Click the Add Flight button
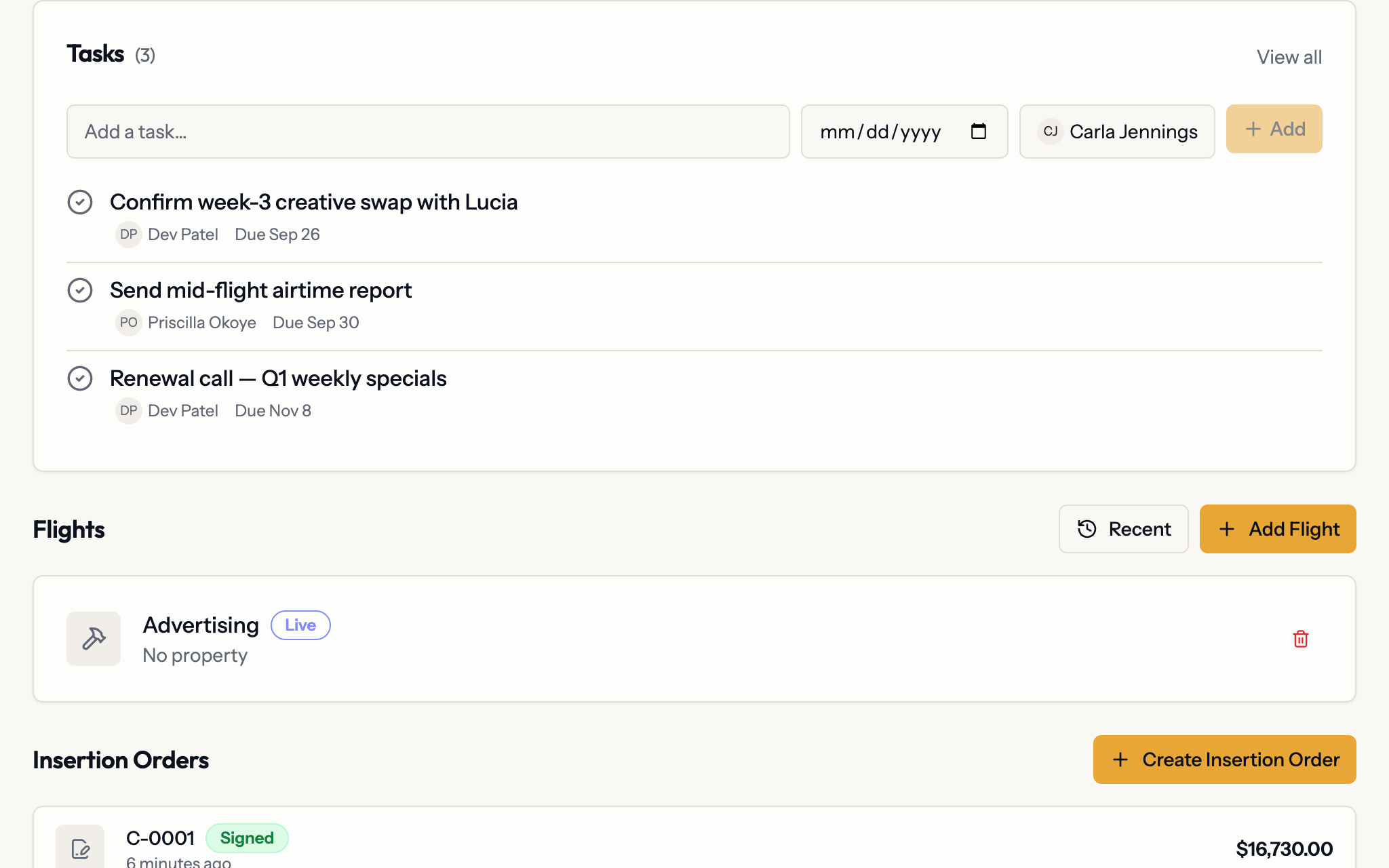Screen dimensions: 1389x868 [1278, 529]
